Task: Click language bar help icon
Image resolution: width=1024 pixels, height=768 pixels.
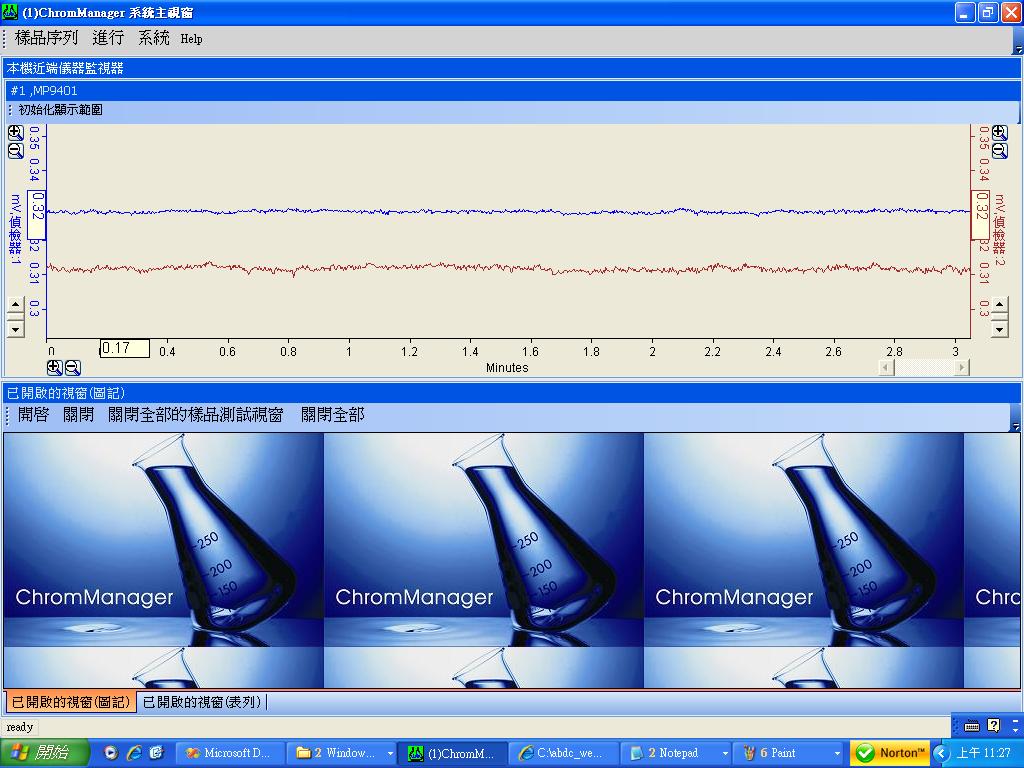Action: [x=993, y=726]
